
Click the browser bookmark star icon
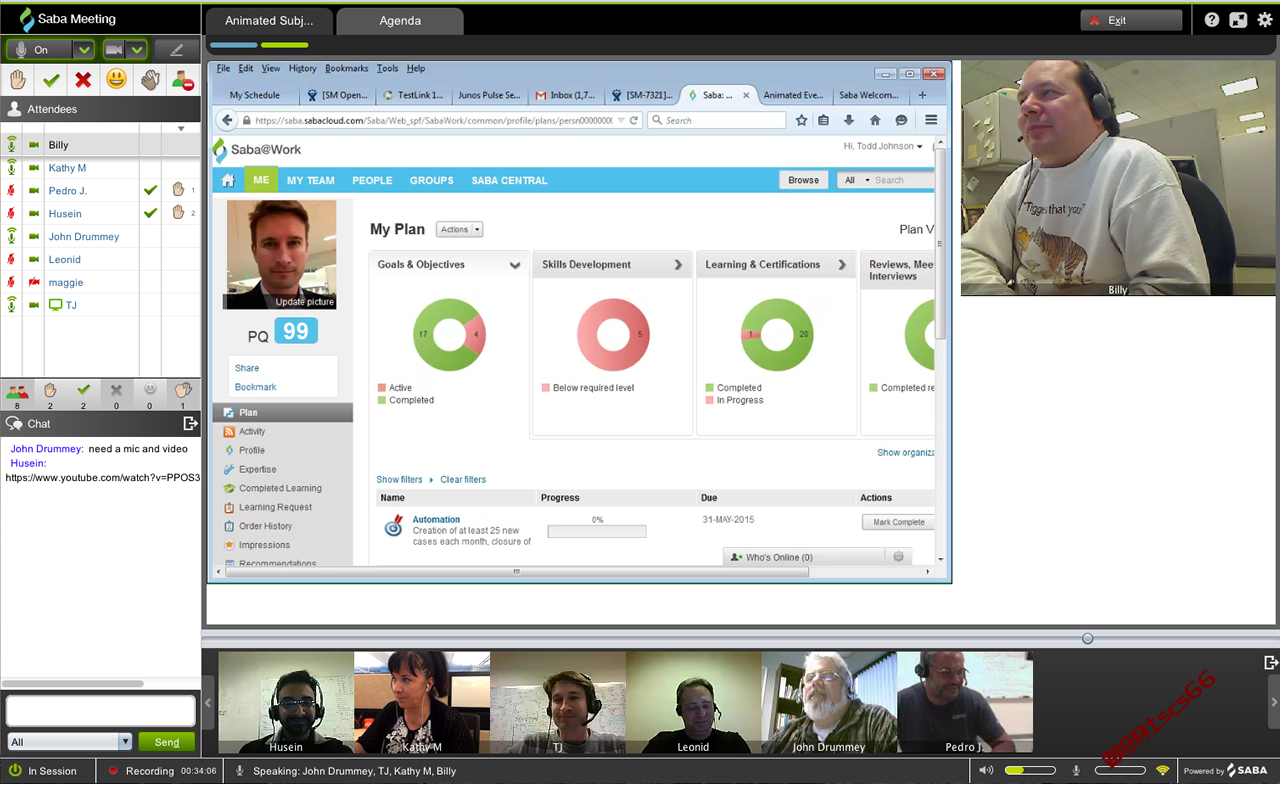(x=802, y=120)
